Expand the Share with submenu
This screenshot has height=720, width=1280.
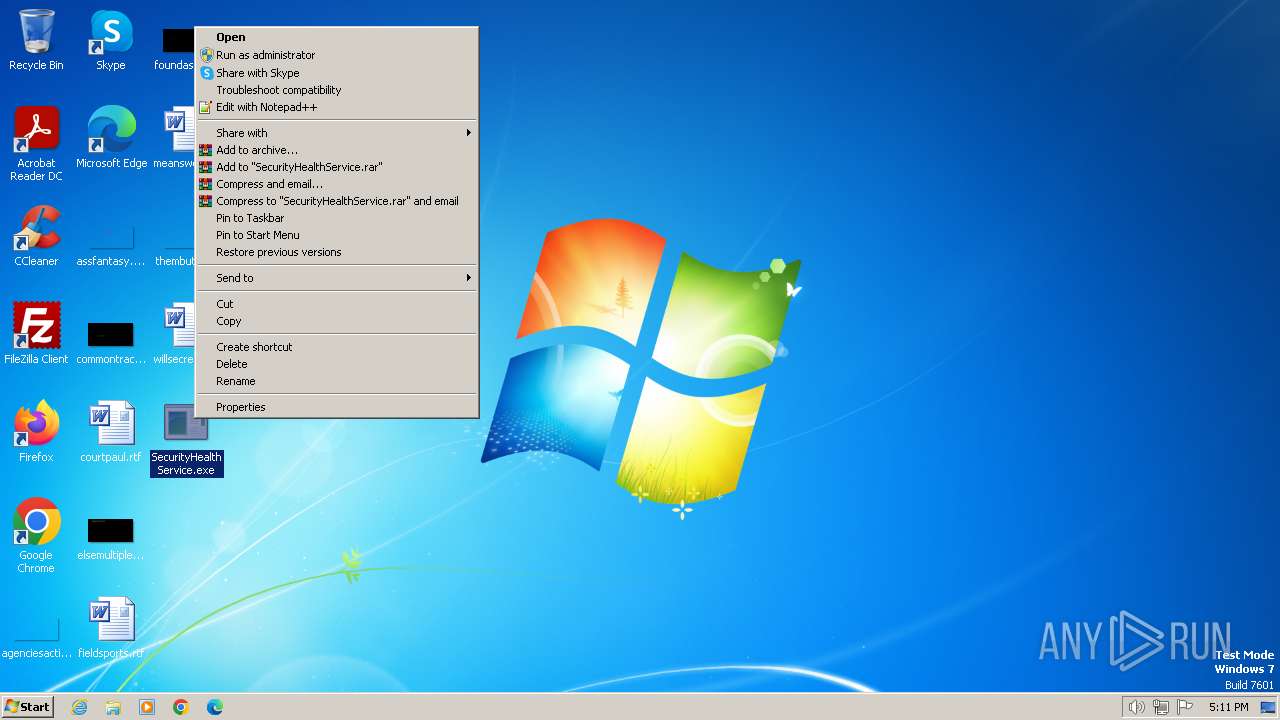click(337, 133)
